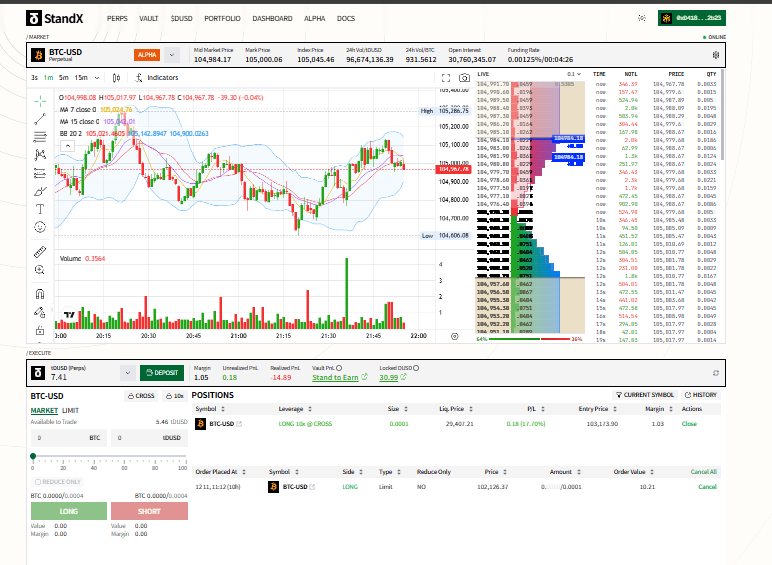The image size is (772, 565).
Task: Take a chart snapshot with camera icon
Action: (x=464, y=78)
